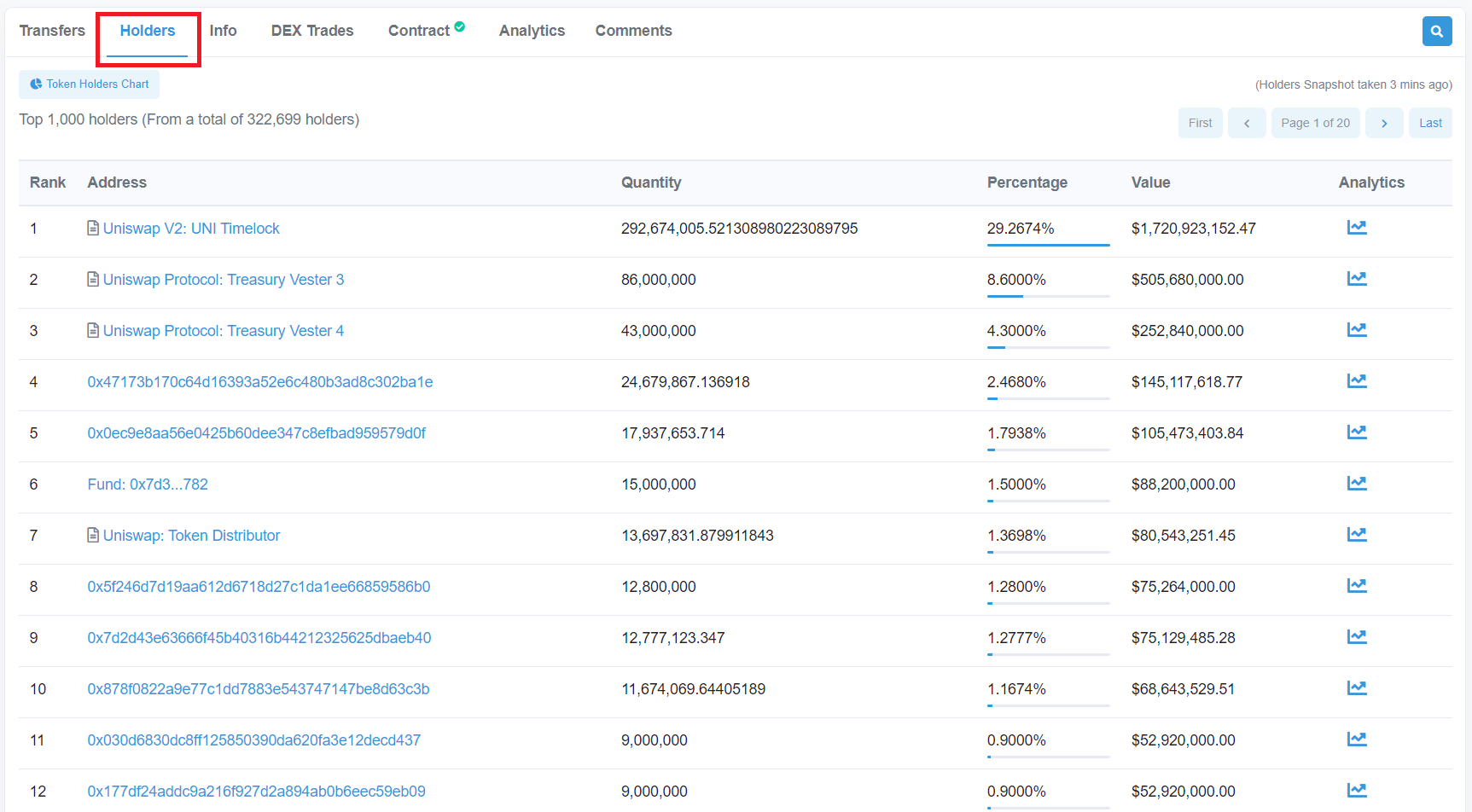
Task: Open Uniswap: Token Distributor address
Action: click(191, 536)
